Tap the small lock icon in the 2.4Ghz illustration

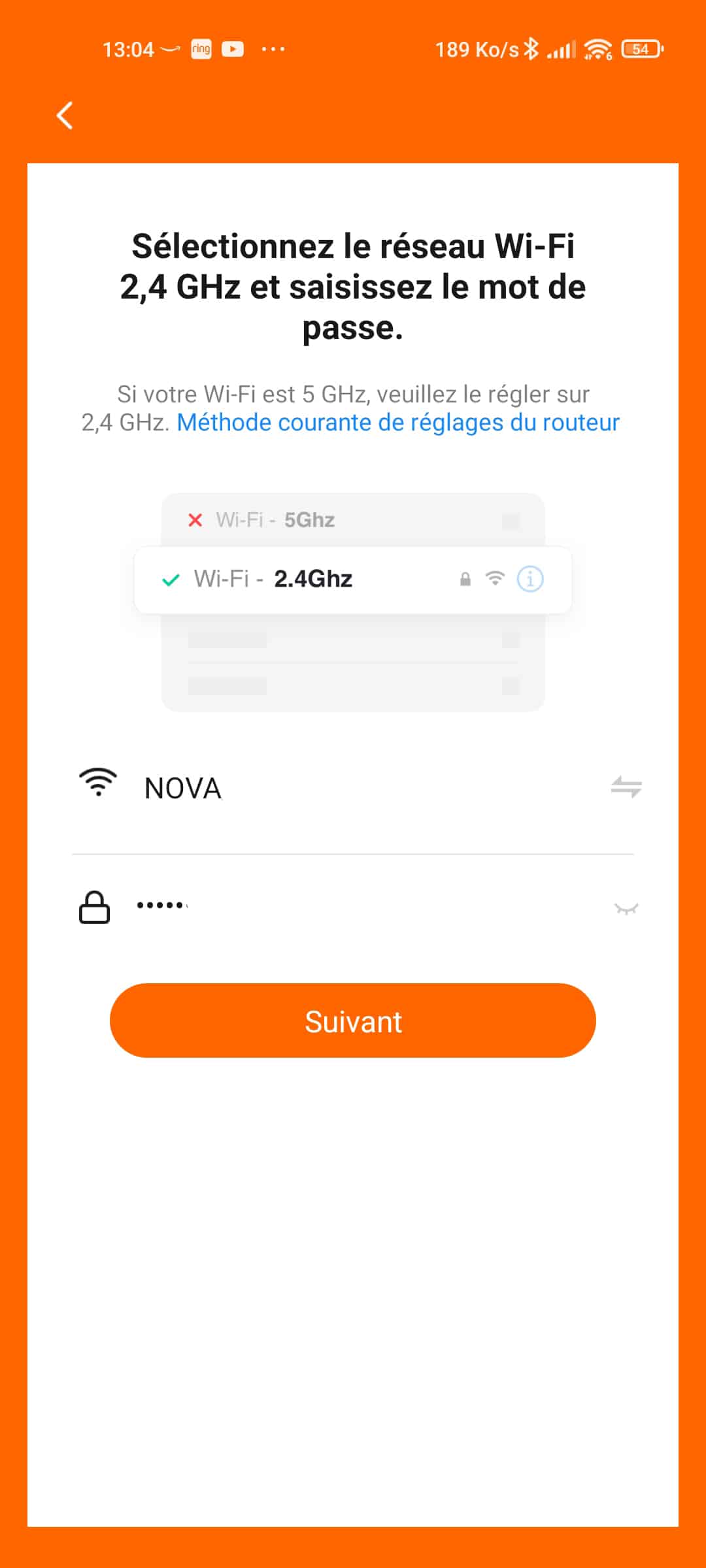tap(465, 579)
